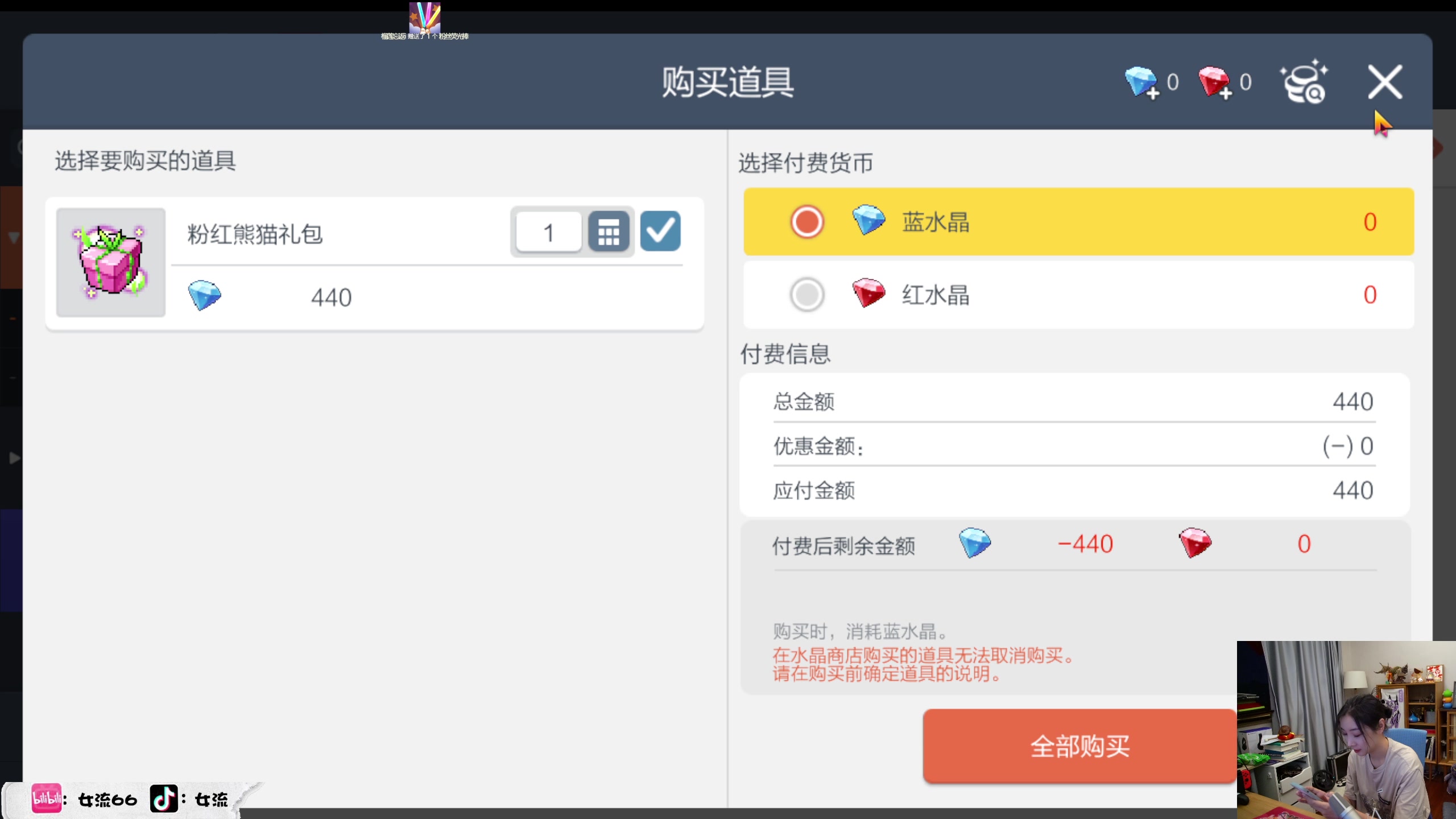Click the blue gem beside price 440

205,296
